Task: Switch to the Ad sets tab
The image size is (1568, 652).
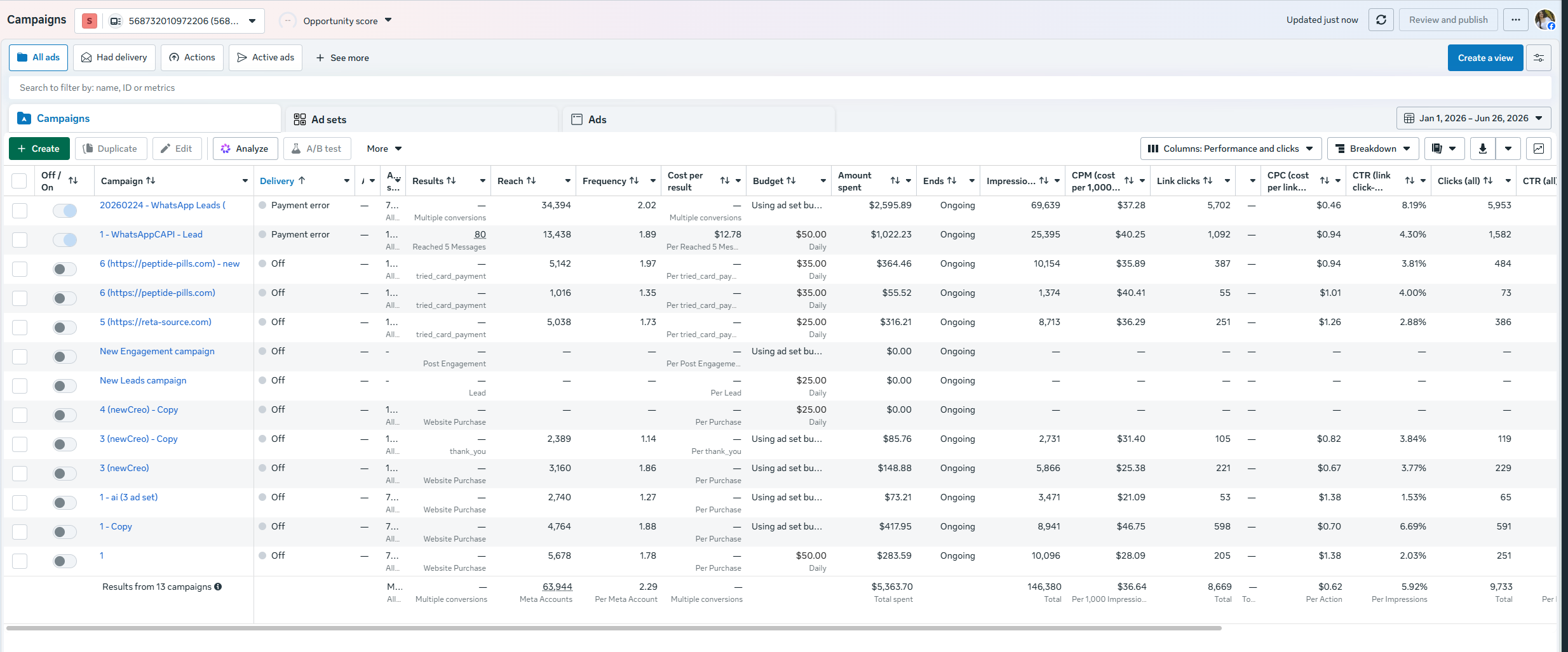Action: (x=422, y=119)
